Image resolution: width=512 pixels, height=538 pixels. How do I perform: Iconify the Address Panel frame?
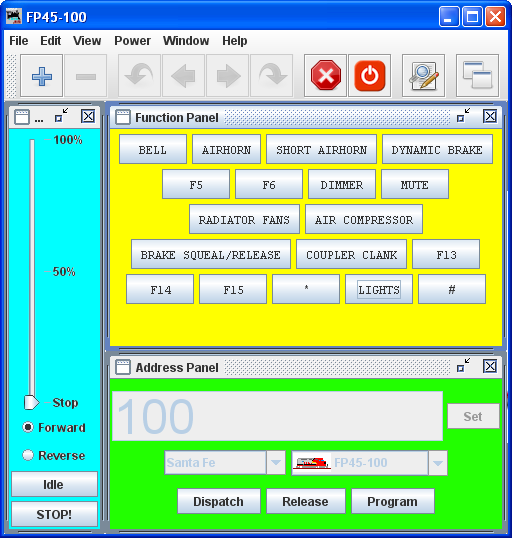click(x=464, y=366)
